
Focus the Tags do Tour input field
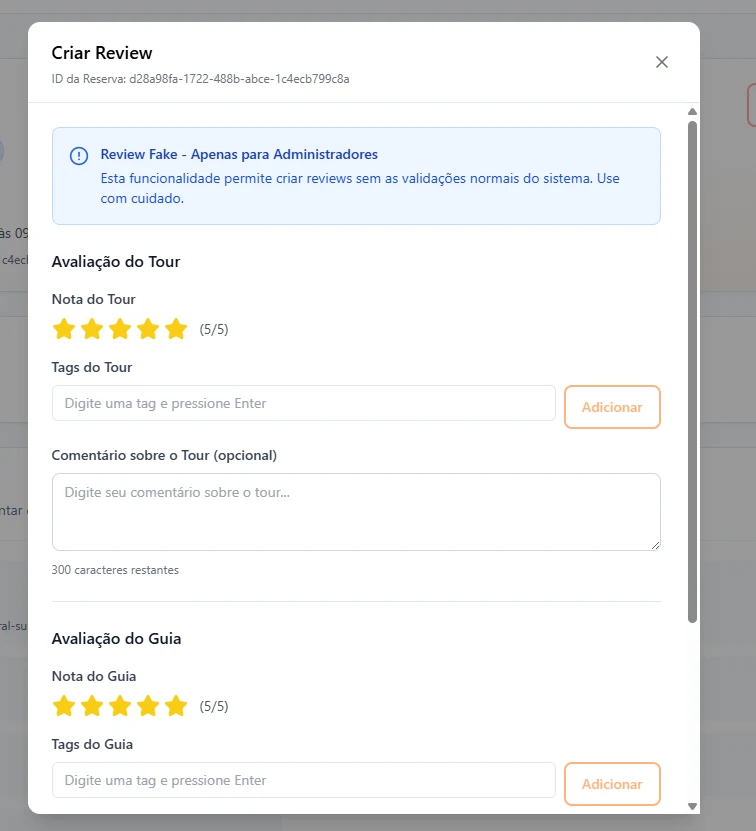point(304,403)
